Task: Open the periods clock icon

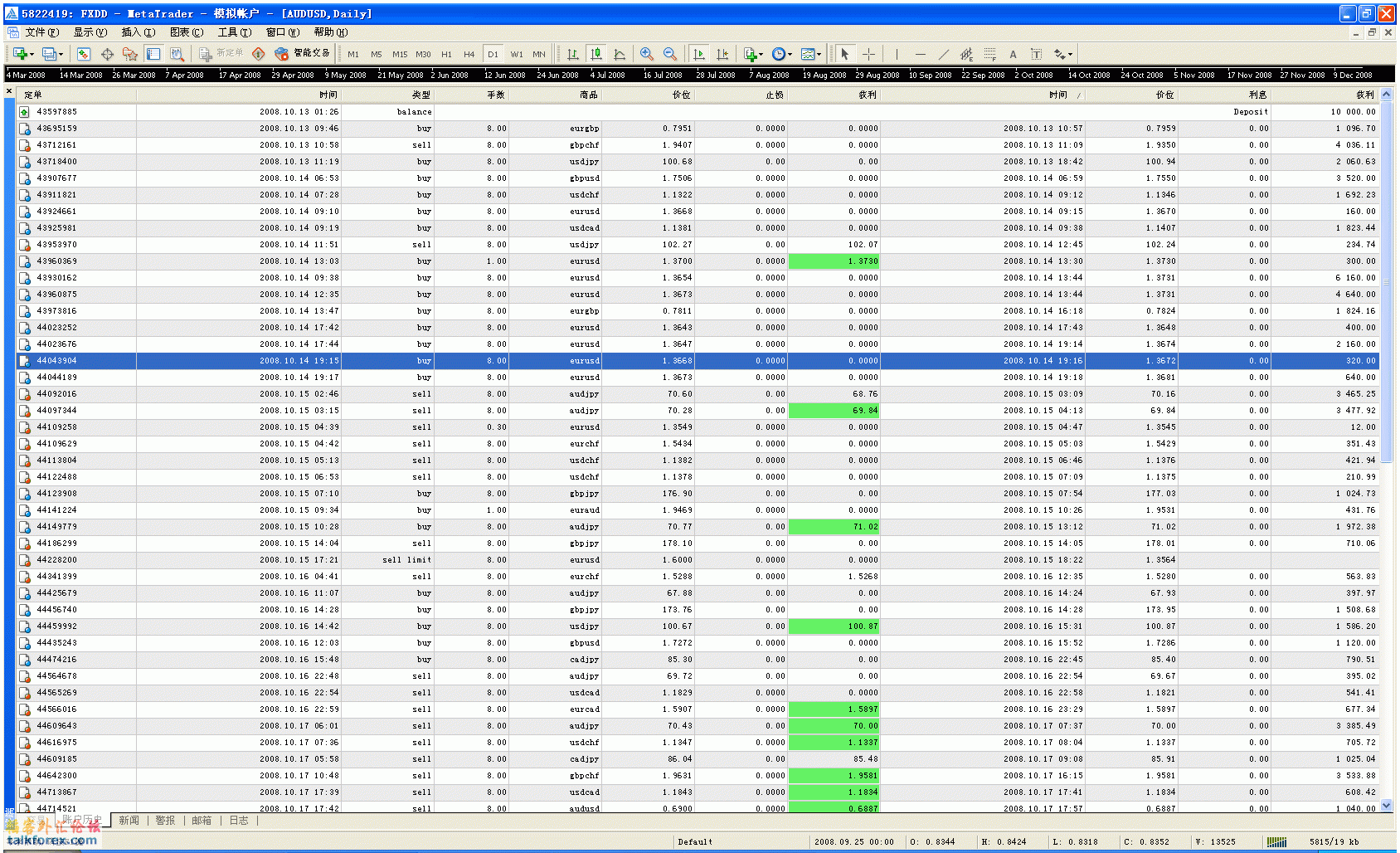Action: pos(778,54)
